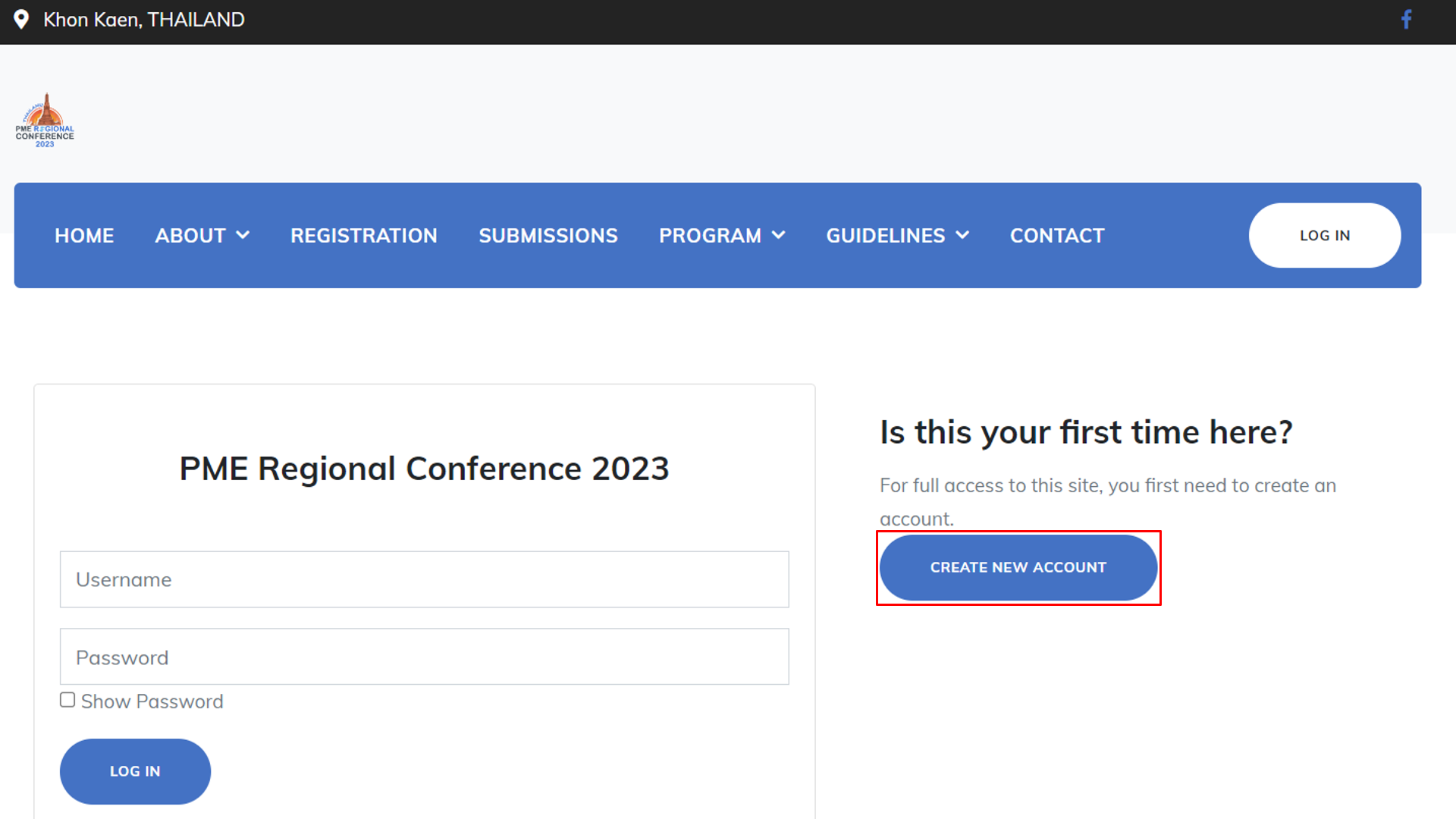The width and height of the screenshot is (1456, 819).
Task: Focus the Username input field
Action: coord(424,579)
